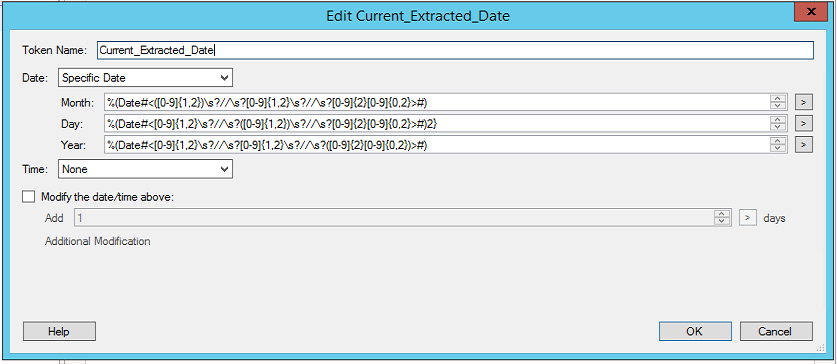Enable Modify the date/time above checkbox
The width and height of the screenshot is (837, 364).
(x=28, y=196)
